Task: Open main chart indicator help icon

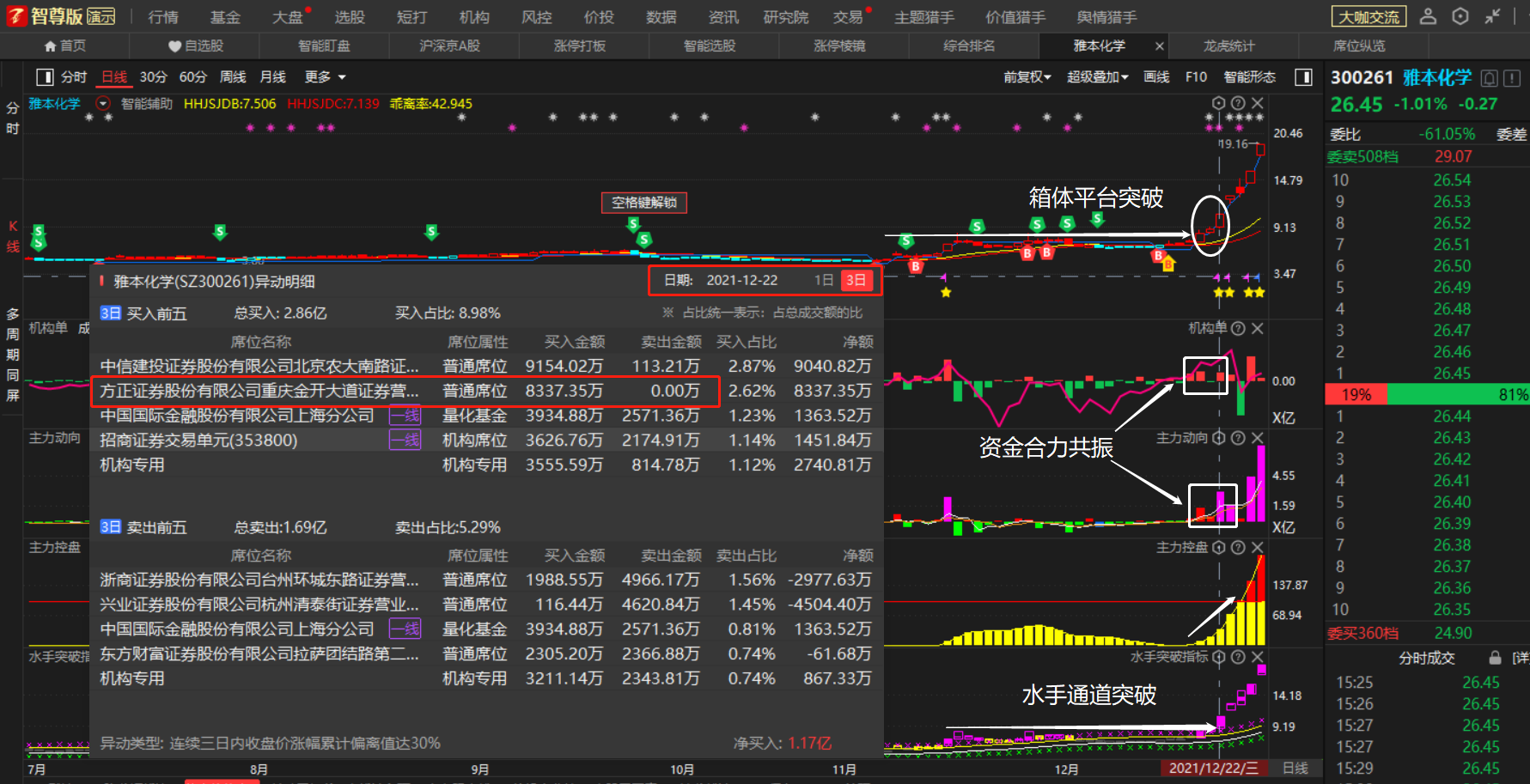Action: 1238,103
